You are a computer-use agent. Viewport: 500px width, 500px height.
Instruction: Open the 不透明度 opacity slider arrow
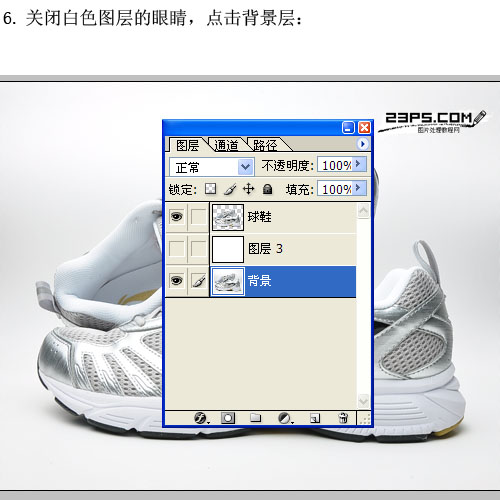pos(359,164)
